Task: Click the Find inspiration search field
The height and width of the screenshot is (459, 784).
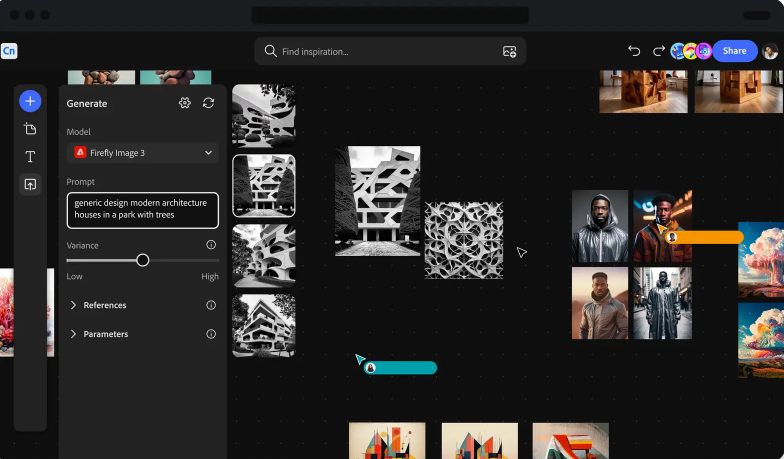Action: point(390,51)
